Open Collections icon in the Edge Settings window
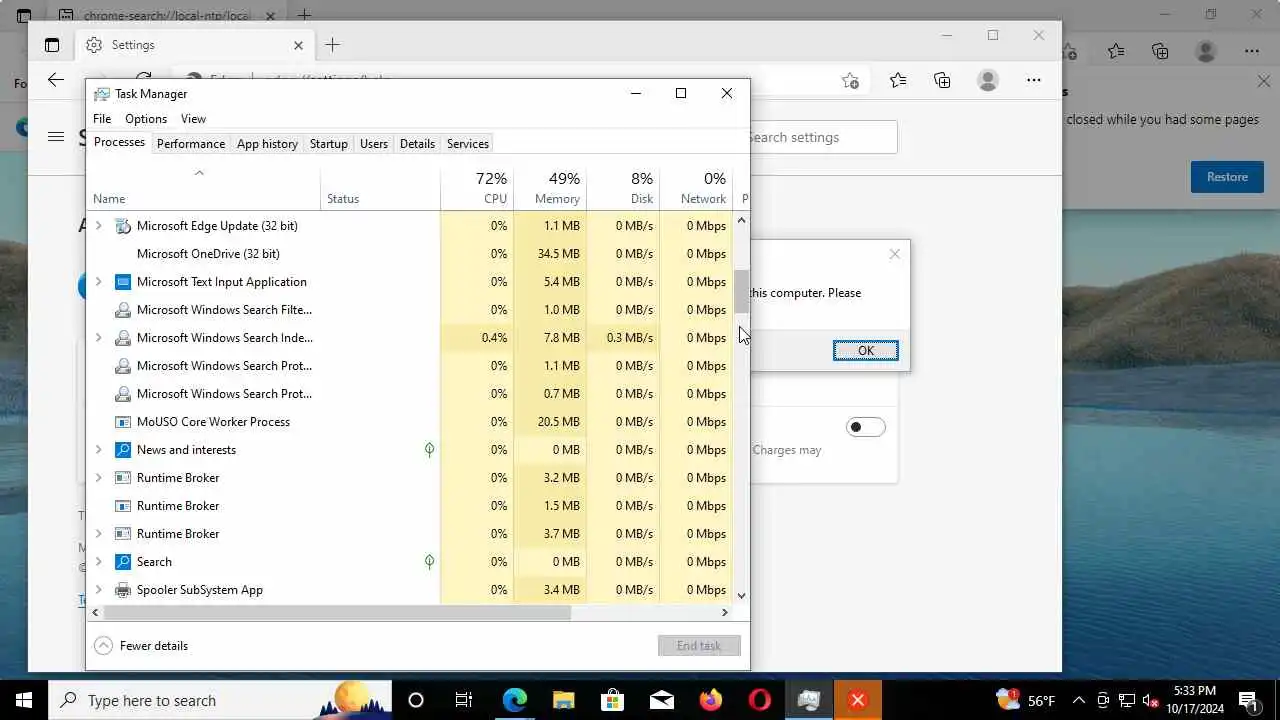The height and width of the screenshot is (720, 1280). click(942, 80)
